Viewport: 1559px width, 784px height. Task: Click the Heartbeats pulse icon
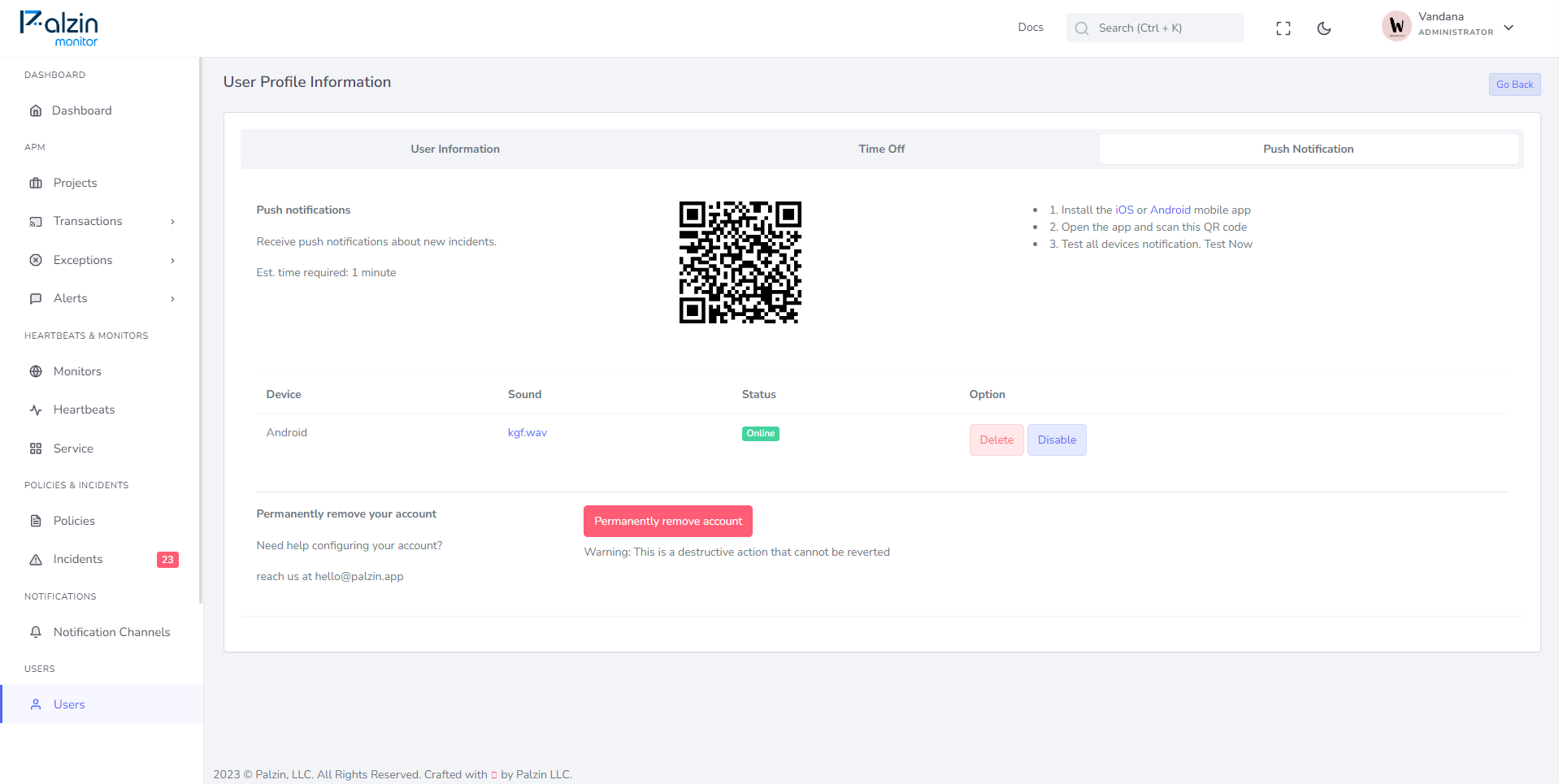click(36, 410)
